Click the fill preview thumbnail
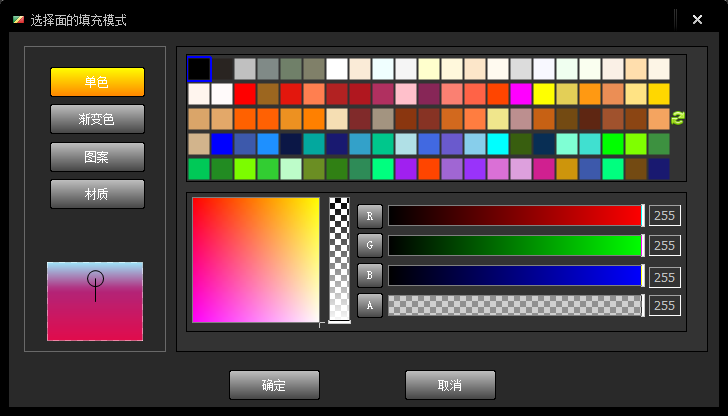 pyautogui.click(x=95, y=301)
